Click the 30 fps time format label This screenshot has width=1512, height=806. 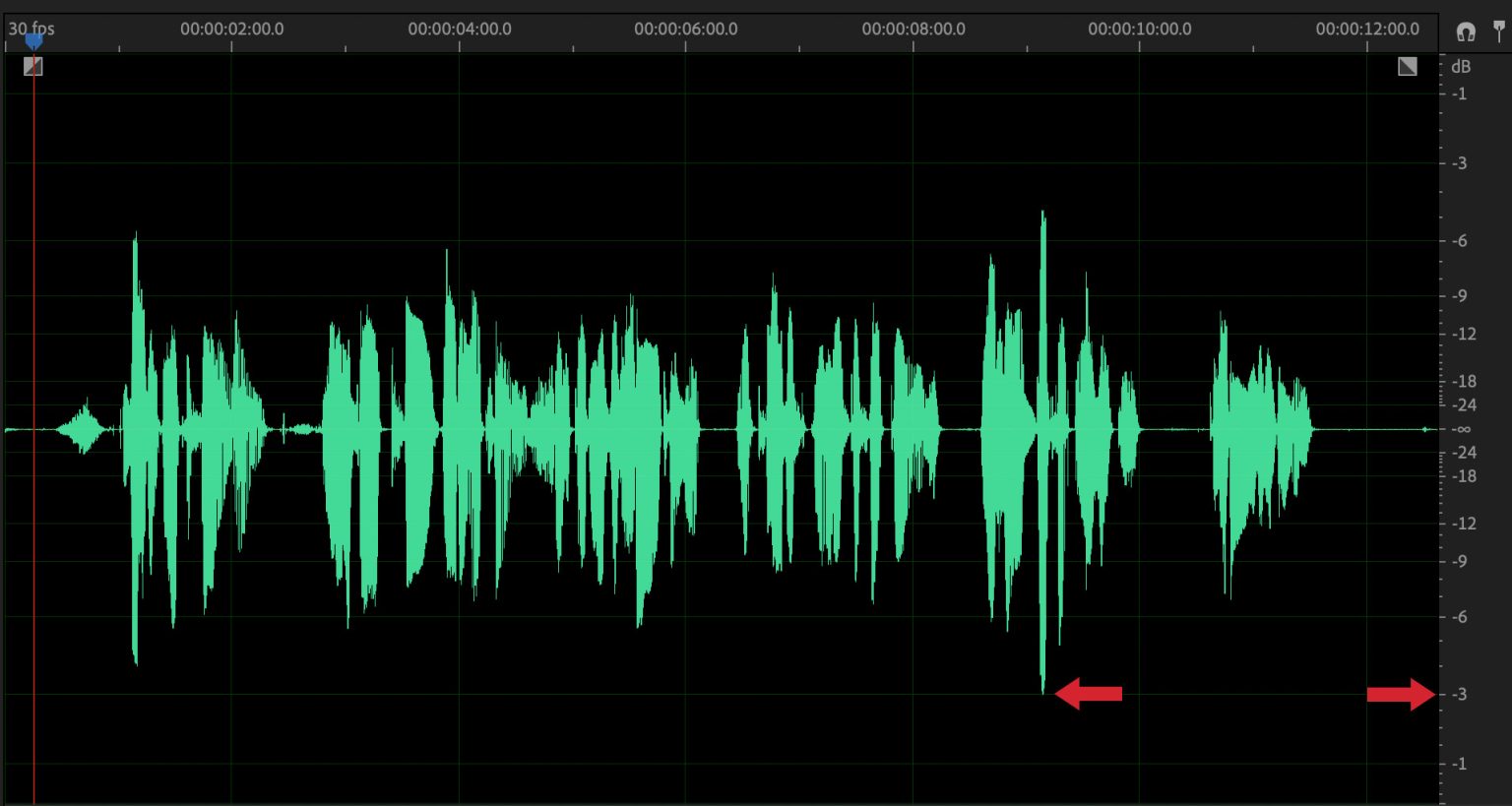point(31,29)
